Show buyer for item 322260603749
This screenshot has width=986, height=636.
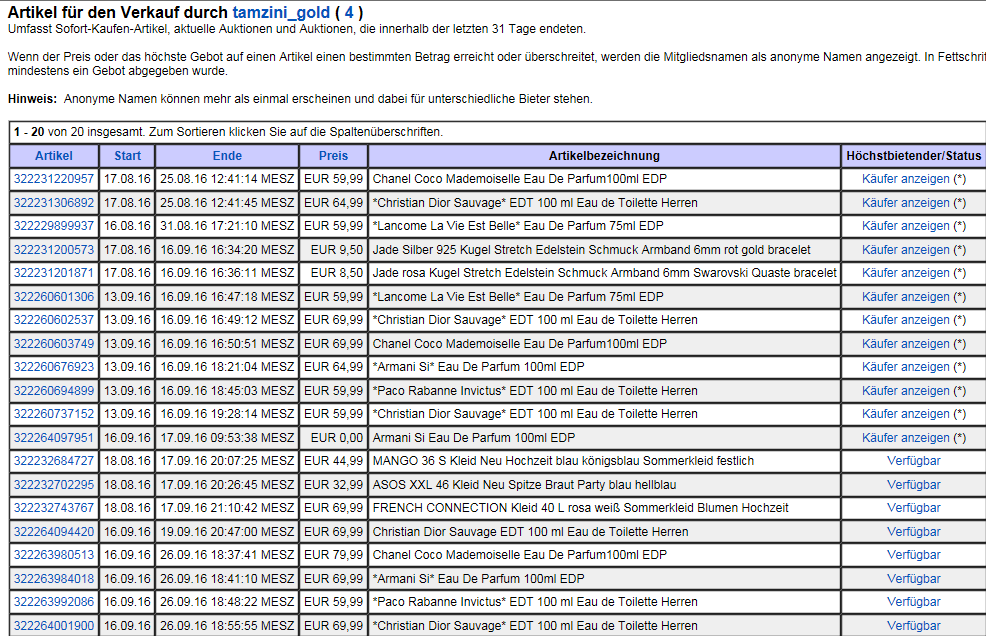click(x=906, y=344)
